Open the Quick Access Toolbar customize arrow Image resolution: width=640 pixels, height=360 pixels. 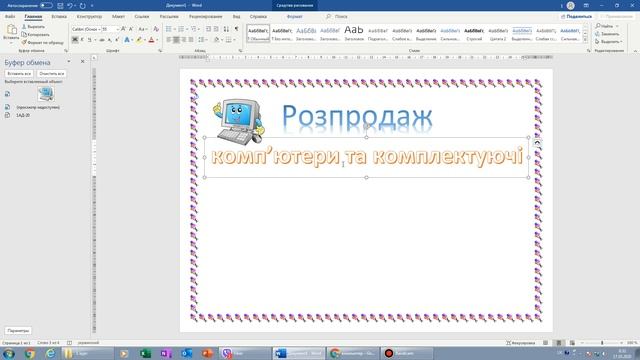coord(92,5)
